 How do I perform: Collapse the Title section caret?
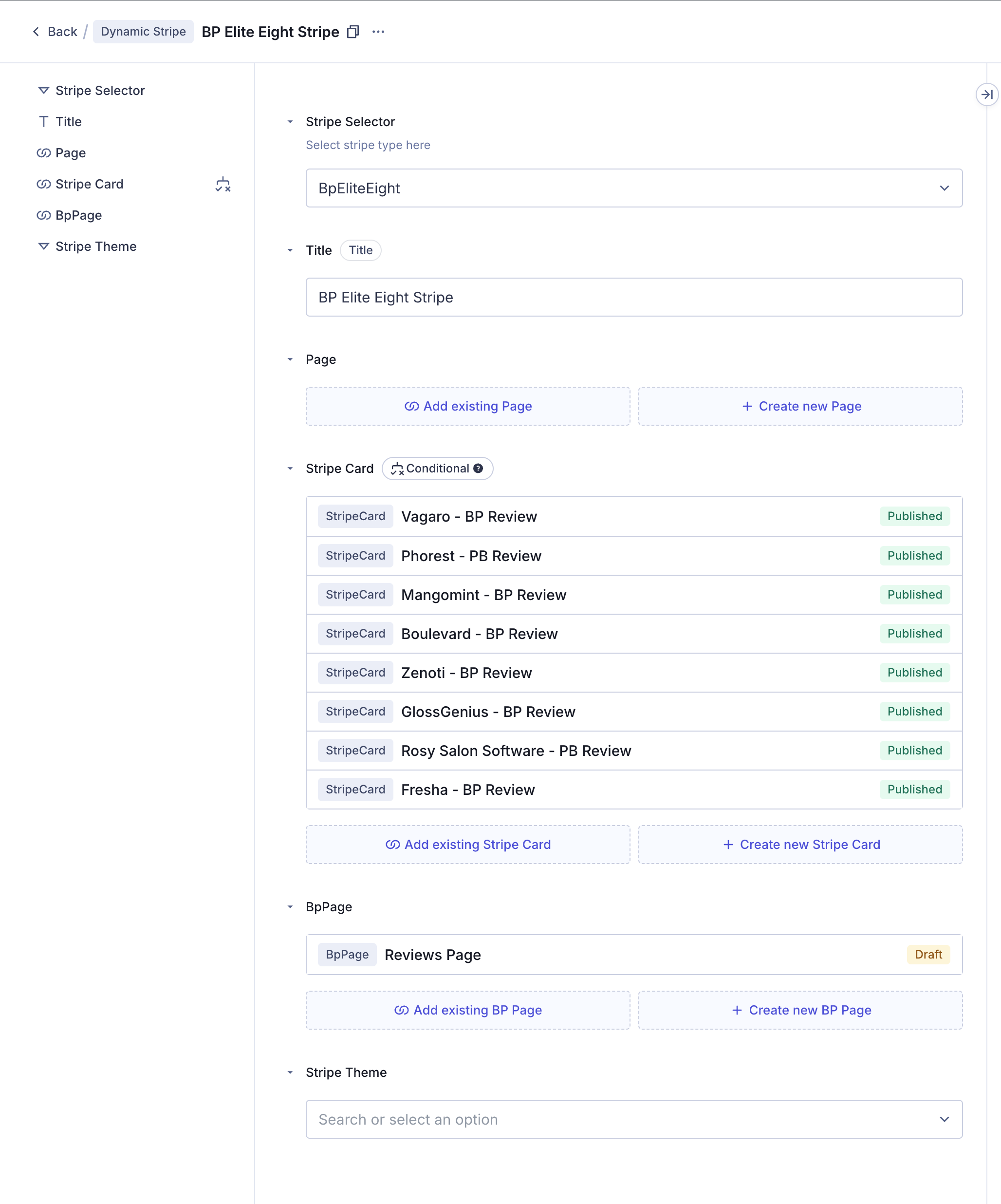(x=290, y=250)
